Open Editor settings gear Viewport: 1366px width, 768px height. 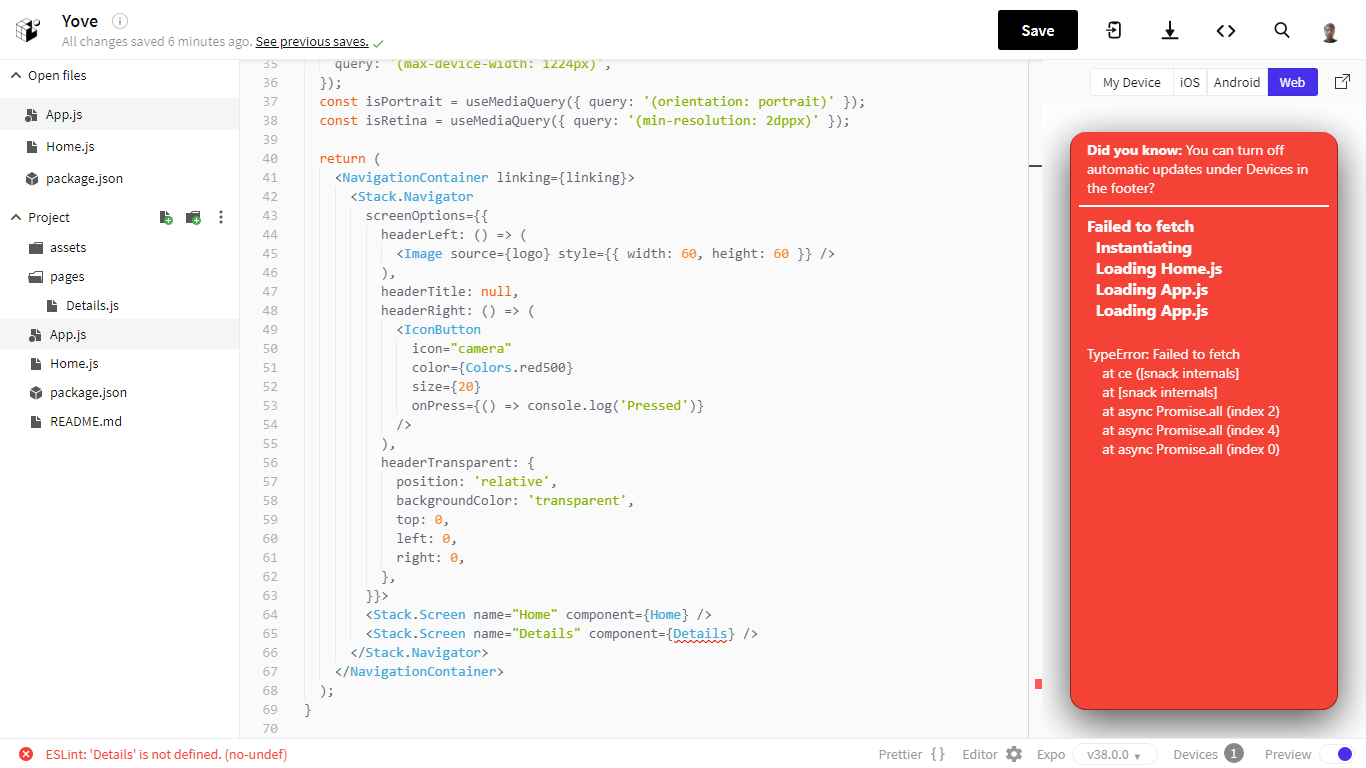(x=1013, y=754)
